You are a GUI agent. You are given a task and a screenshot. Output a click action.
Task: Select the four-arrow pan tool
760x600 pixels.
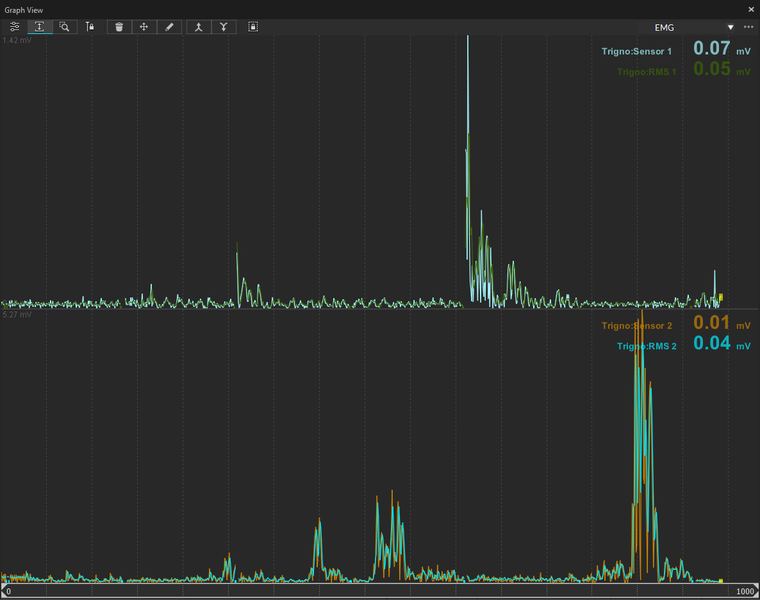pos(144,27)
